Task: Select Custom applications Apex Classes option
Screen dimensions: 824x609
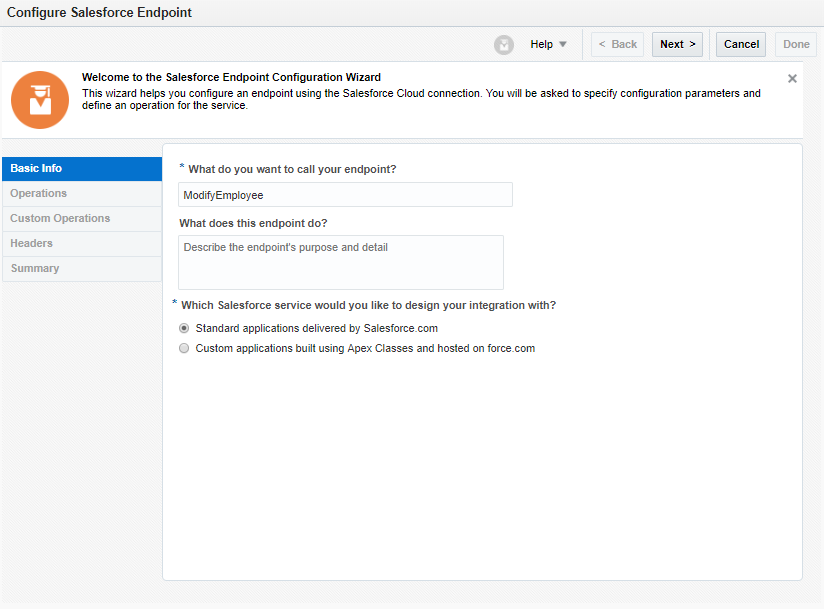Action: pyautogui.click(x=184, y=349)
